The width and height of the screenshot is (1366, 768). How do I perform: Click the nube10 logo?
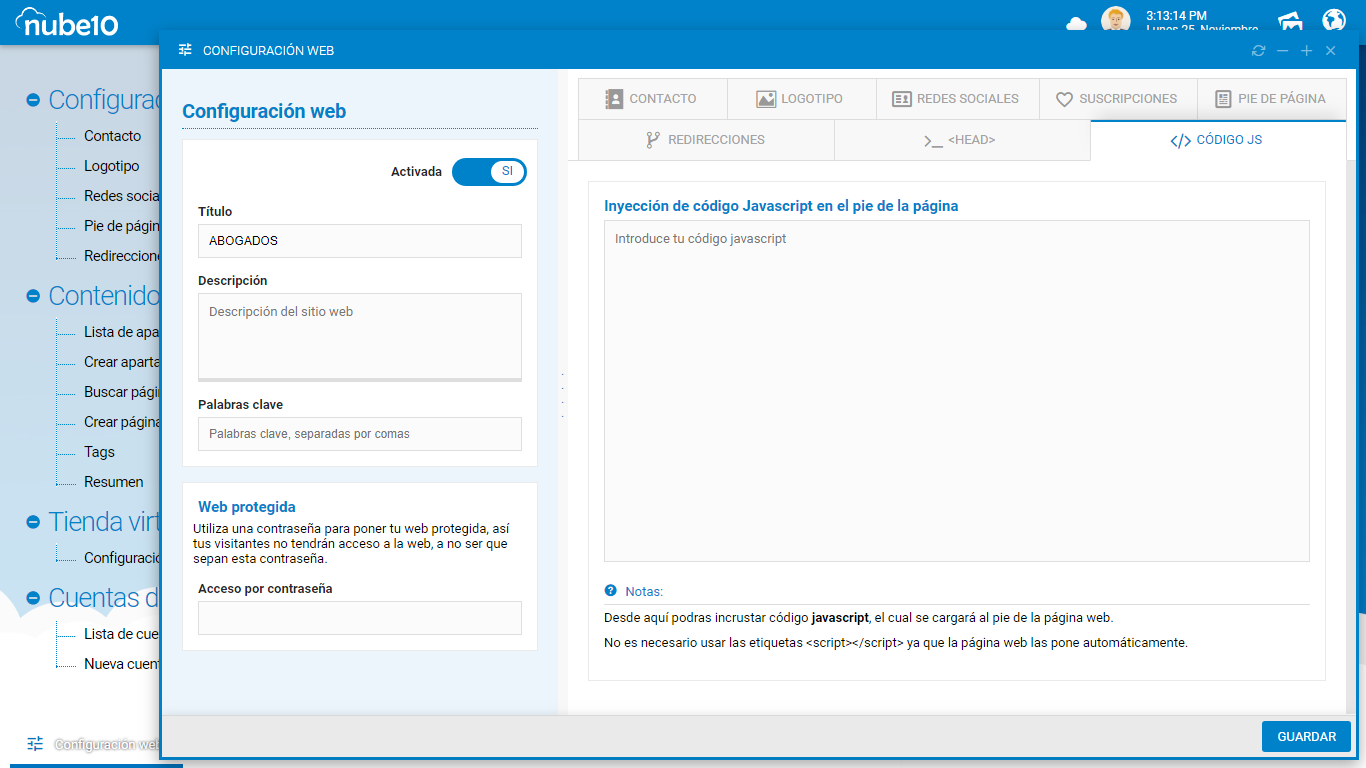pyautogui.click(x=68, y=22)
